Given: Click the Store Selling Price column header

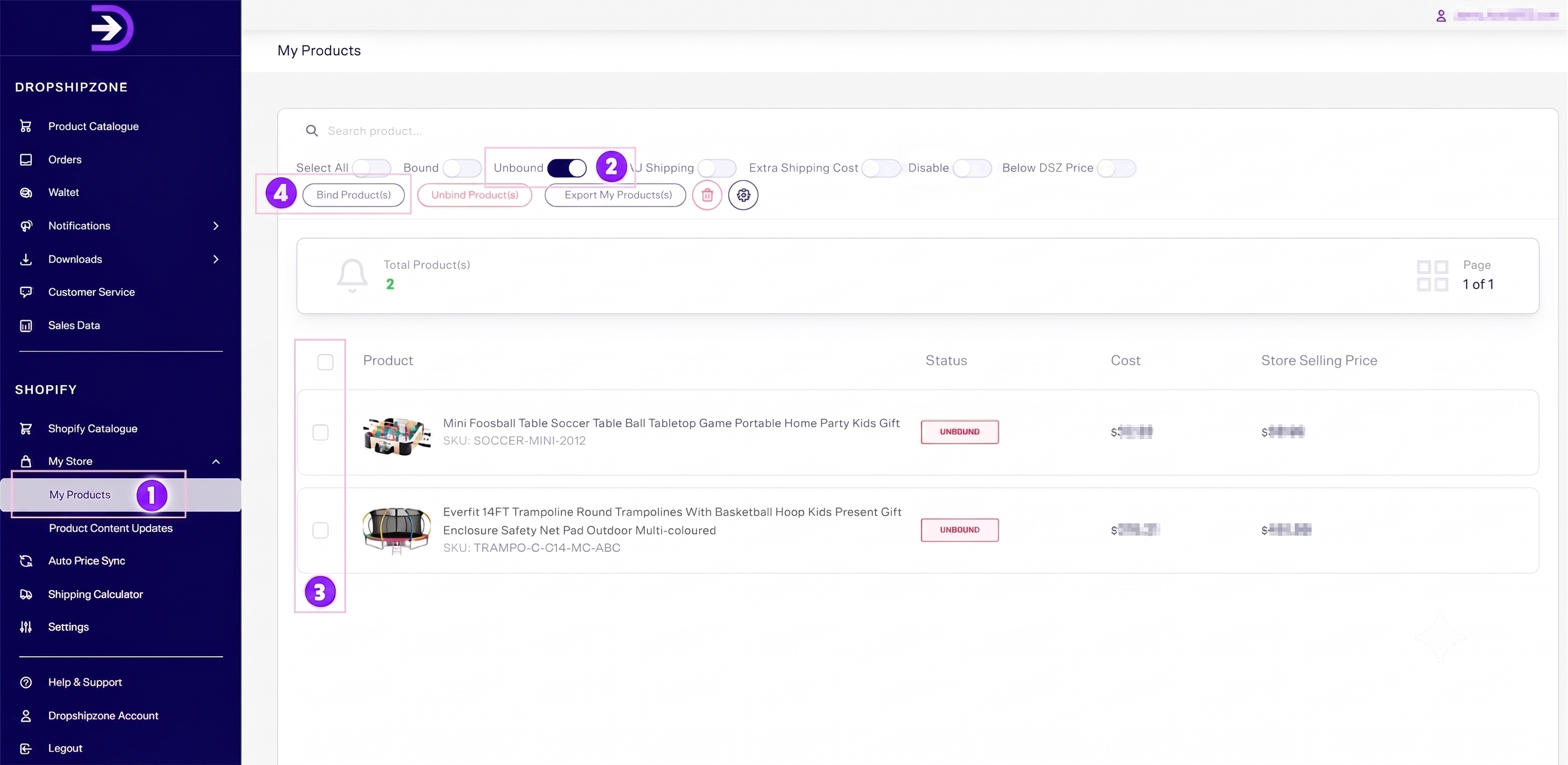Looking at the screenshot, I should click(x=1319, y=360).
